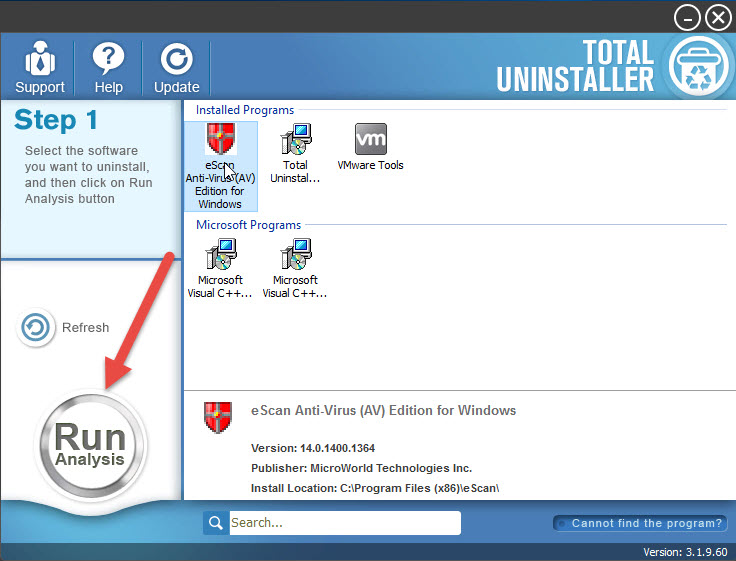736x561 pixels.
Task: Click Cannot find the program? link
Action: pos(640,523)
